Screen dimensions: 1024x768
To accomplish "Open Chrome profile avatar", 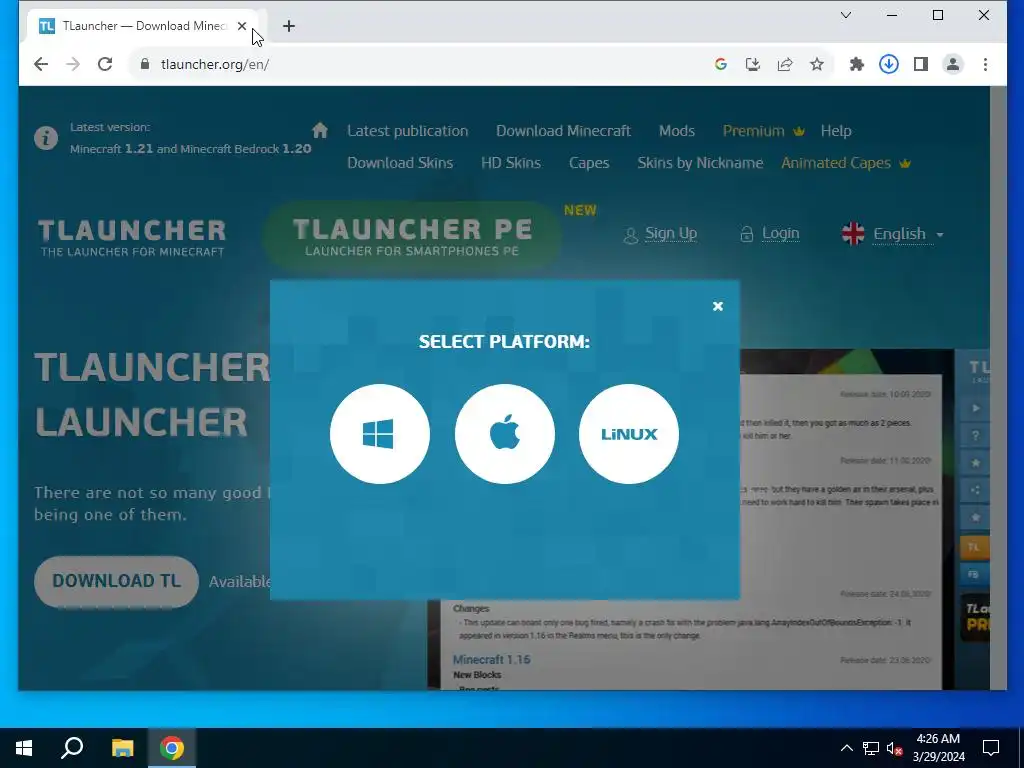I will point(953,64).
